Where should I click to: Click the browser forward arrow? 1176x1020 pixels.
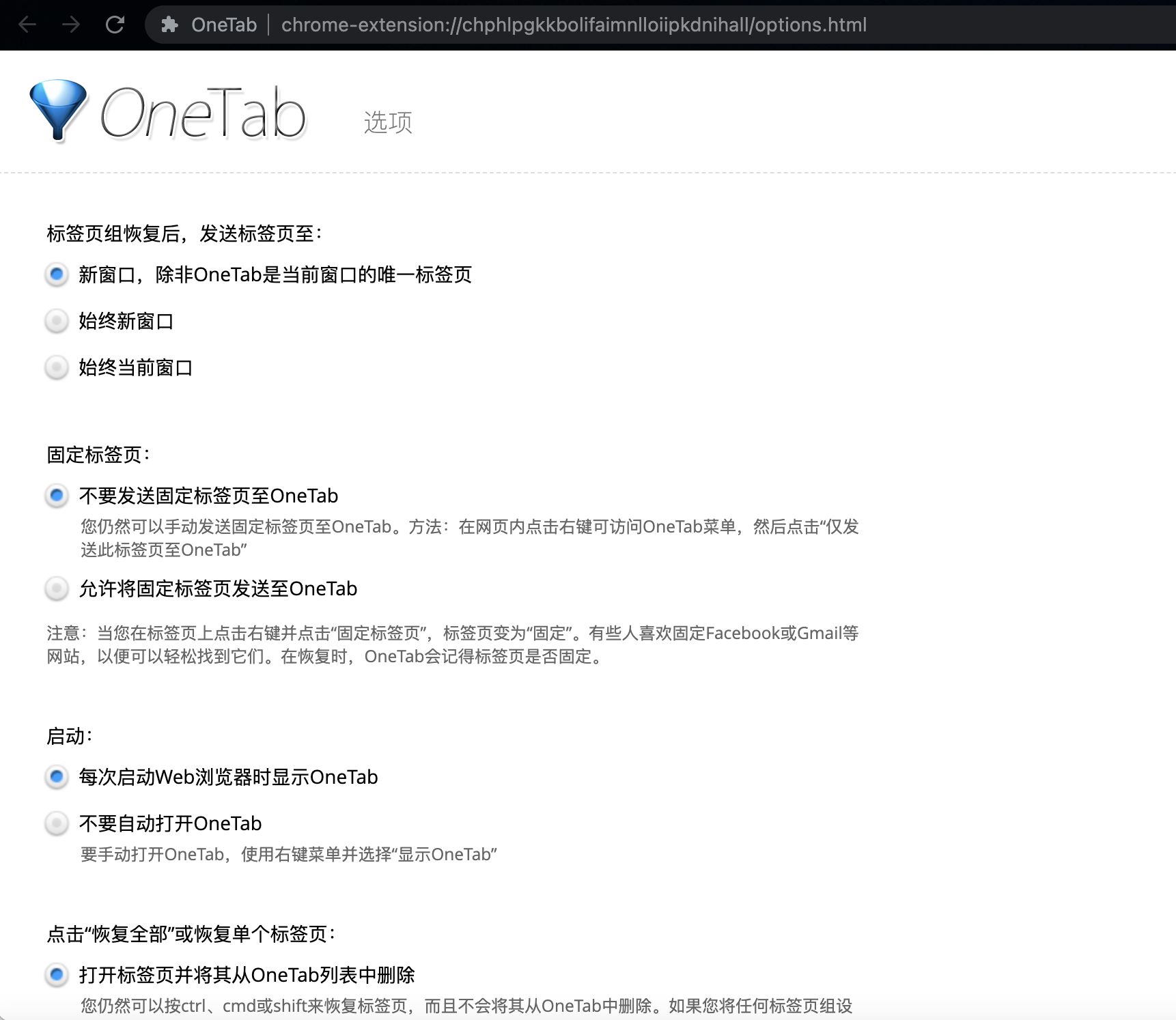(x=71, y=25)
